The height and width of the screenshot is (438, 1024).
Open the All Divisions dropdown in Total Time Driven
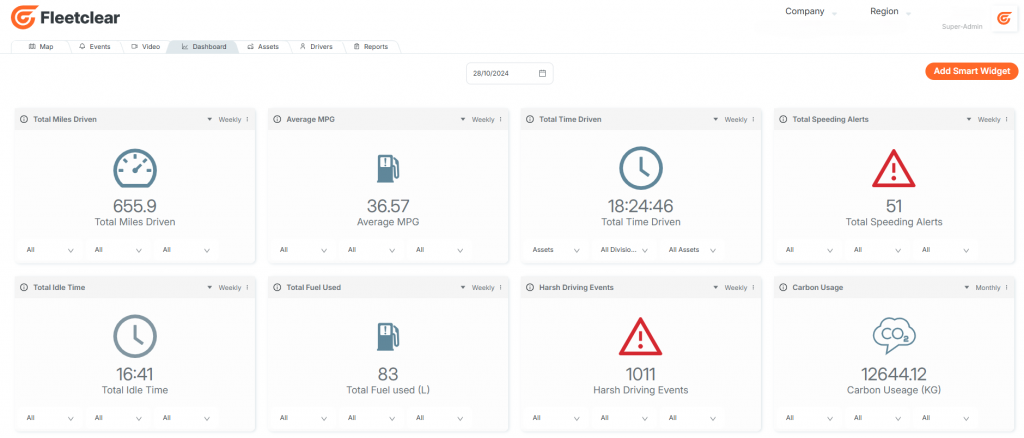pyautogui.click(x=623, y=250)
